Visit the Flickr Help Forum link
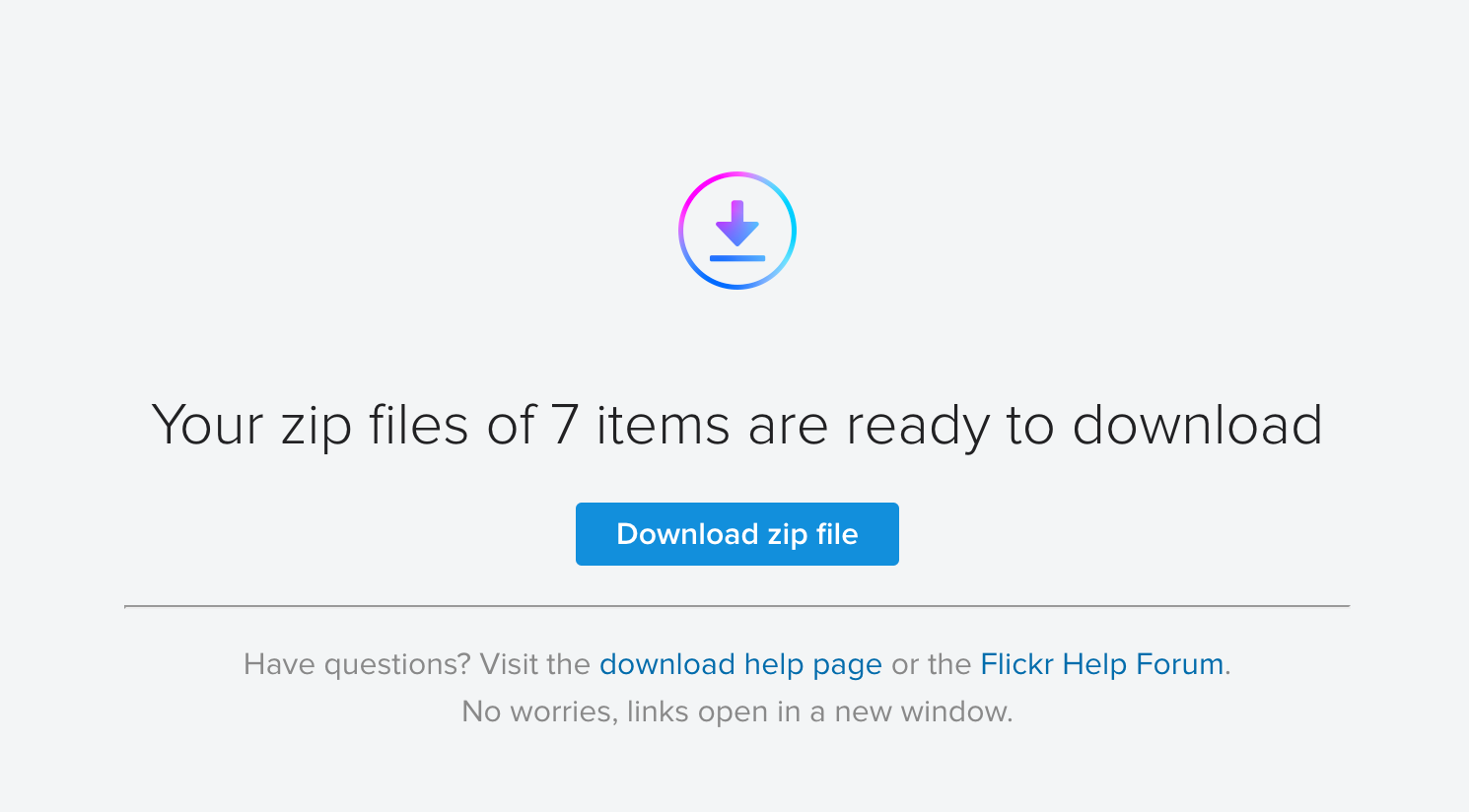Viewport: 1469px width, 812px height. [x=1101, y=664]
